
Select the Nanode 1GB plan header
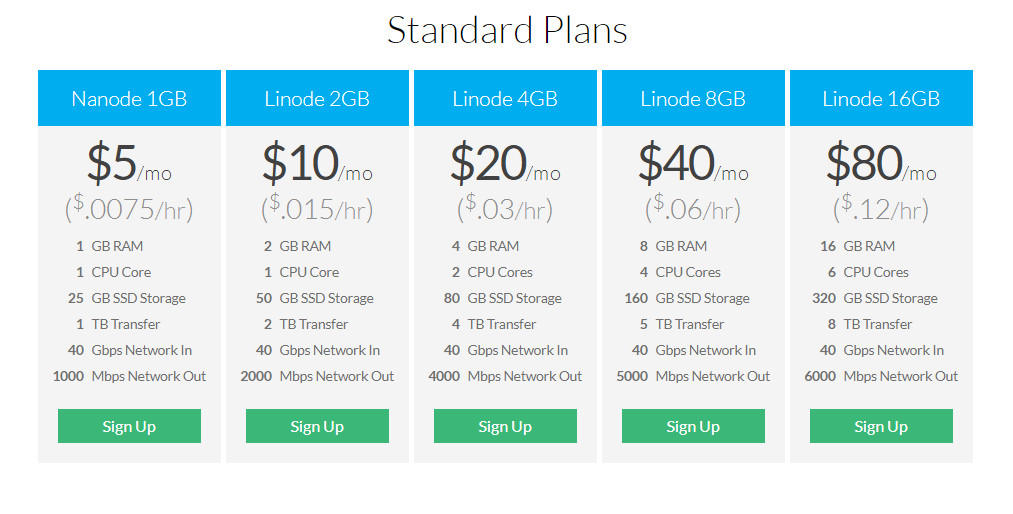click(x=129, y=98)
